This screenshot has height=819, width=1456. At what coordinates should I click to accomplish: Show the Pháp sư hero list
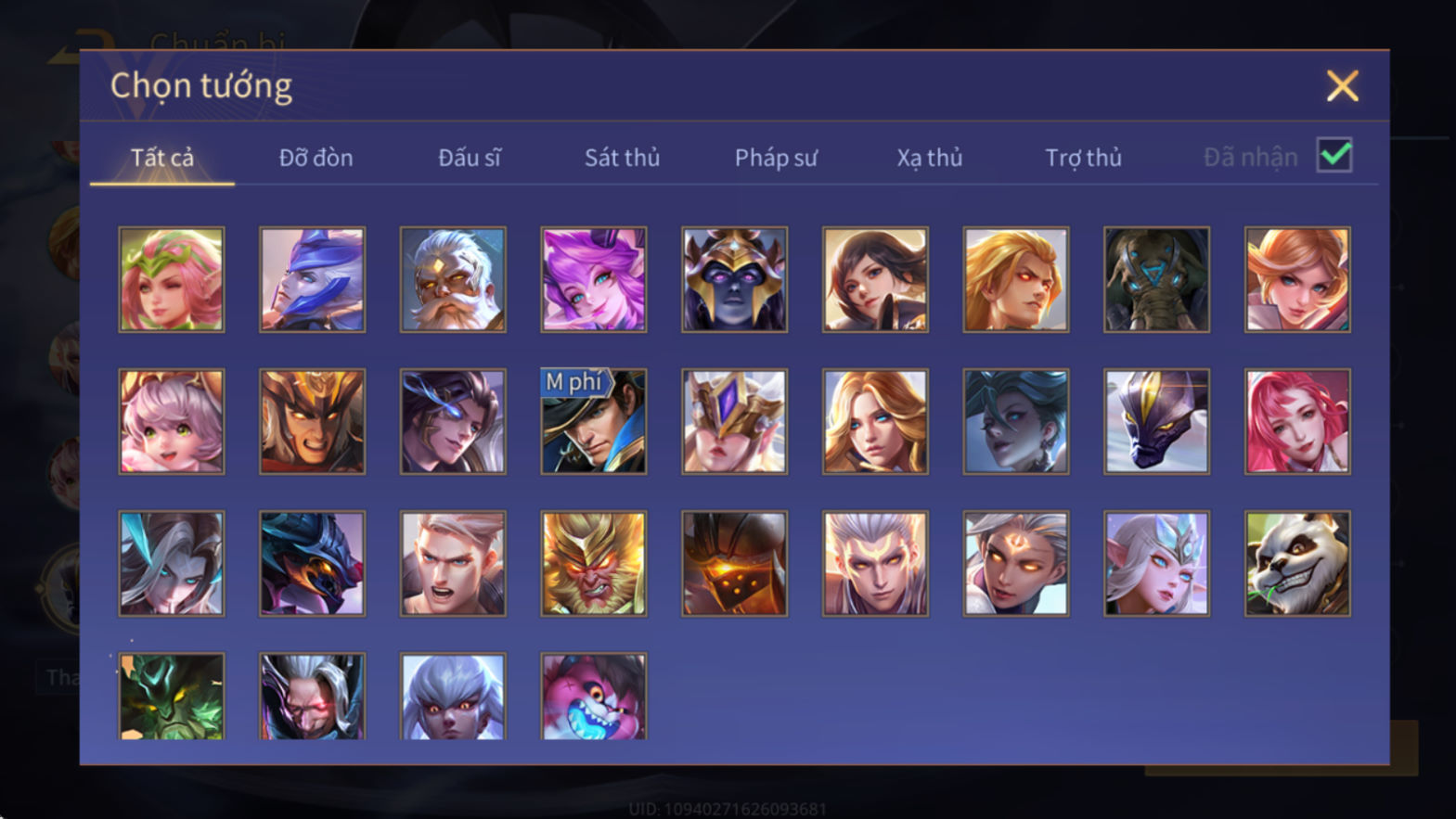click(x=776, y=158)
